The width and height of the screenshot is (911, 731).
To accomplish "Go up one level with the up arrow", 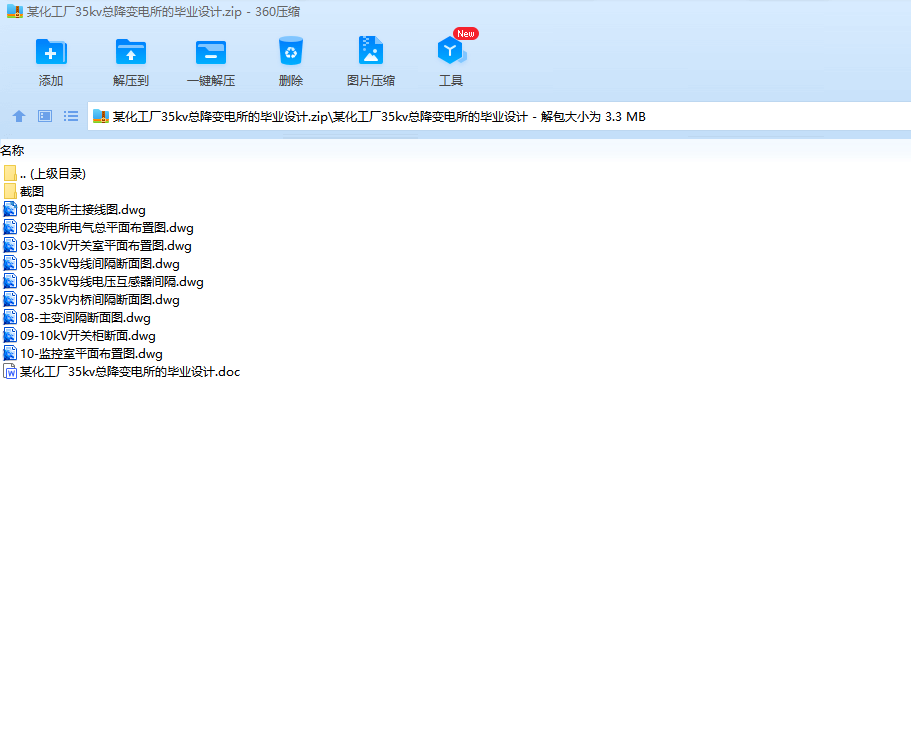I will [19, 116].
